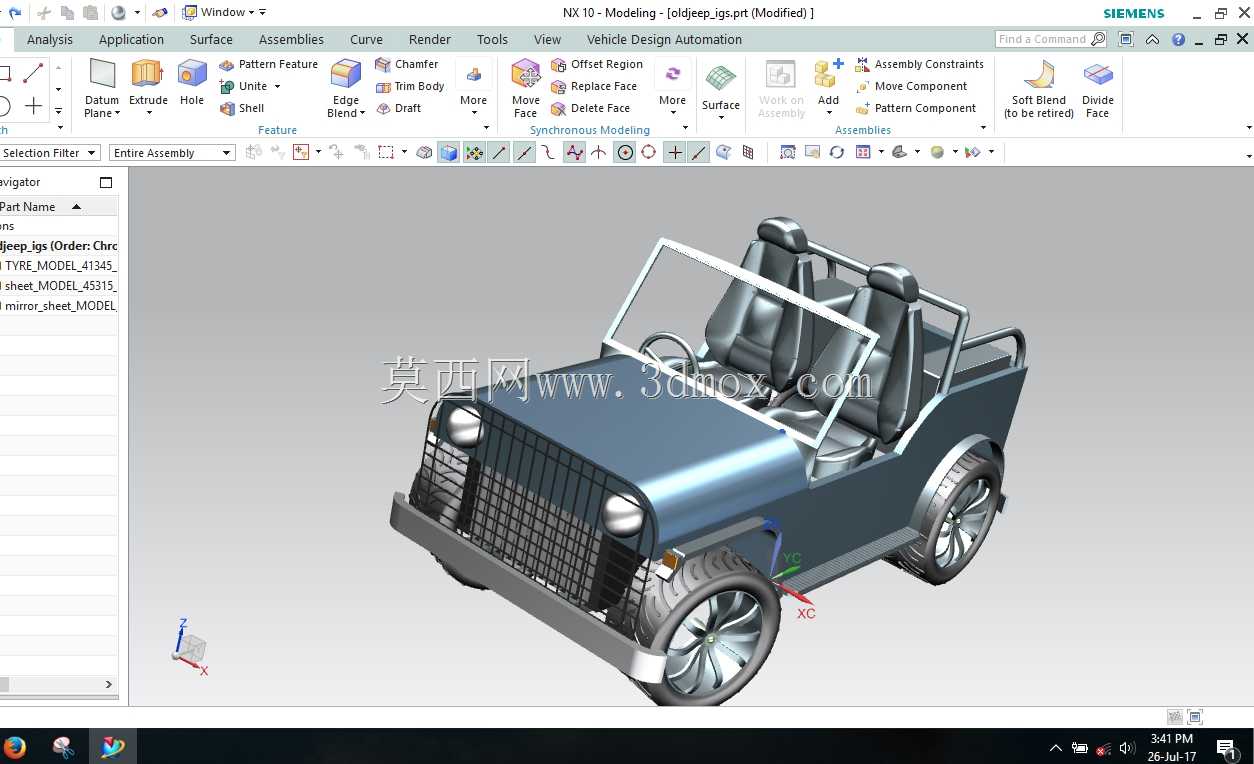Screen dimensions: 1254x764
Task: Click the Surface tool icon
Action: pos(720,79)
